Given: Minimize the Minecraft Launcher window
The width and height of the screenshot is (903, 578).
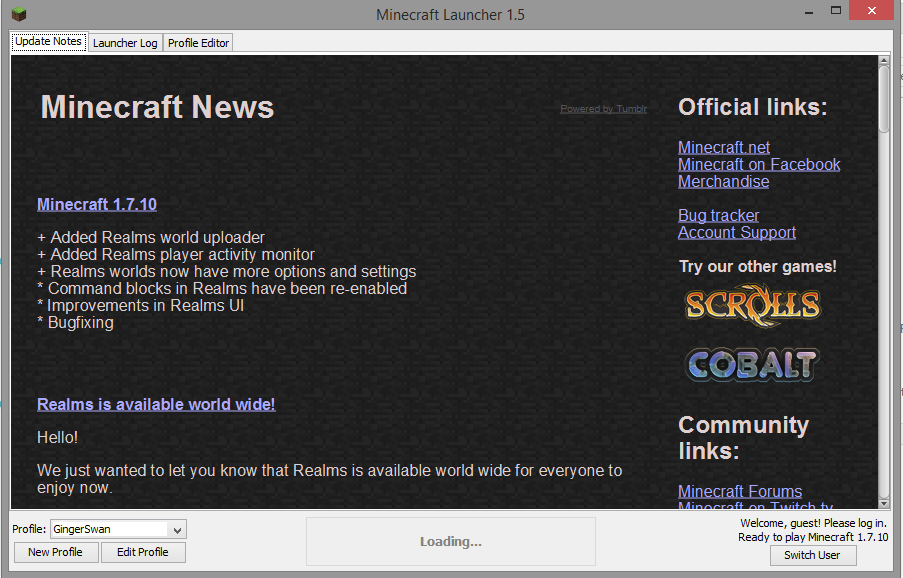Looking at the screenshot, I should [x=809, y=12].
